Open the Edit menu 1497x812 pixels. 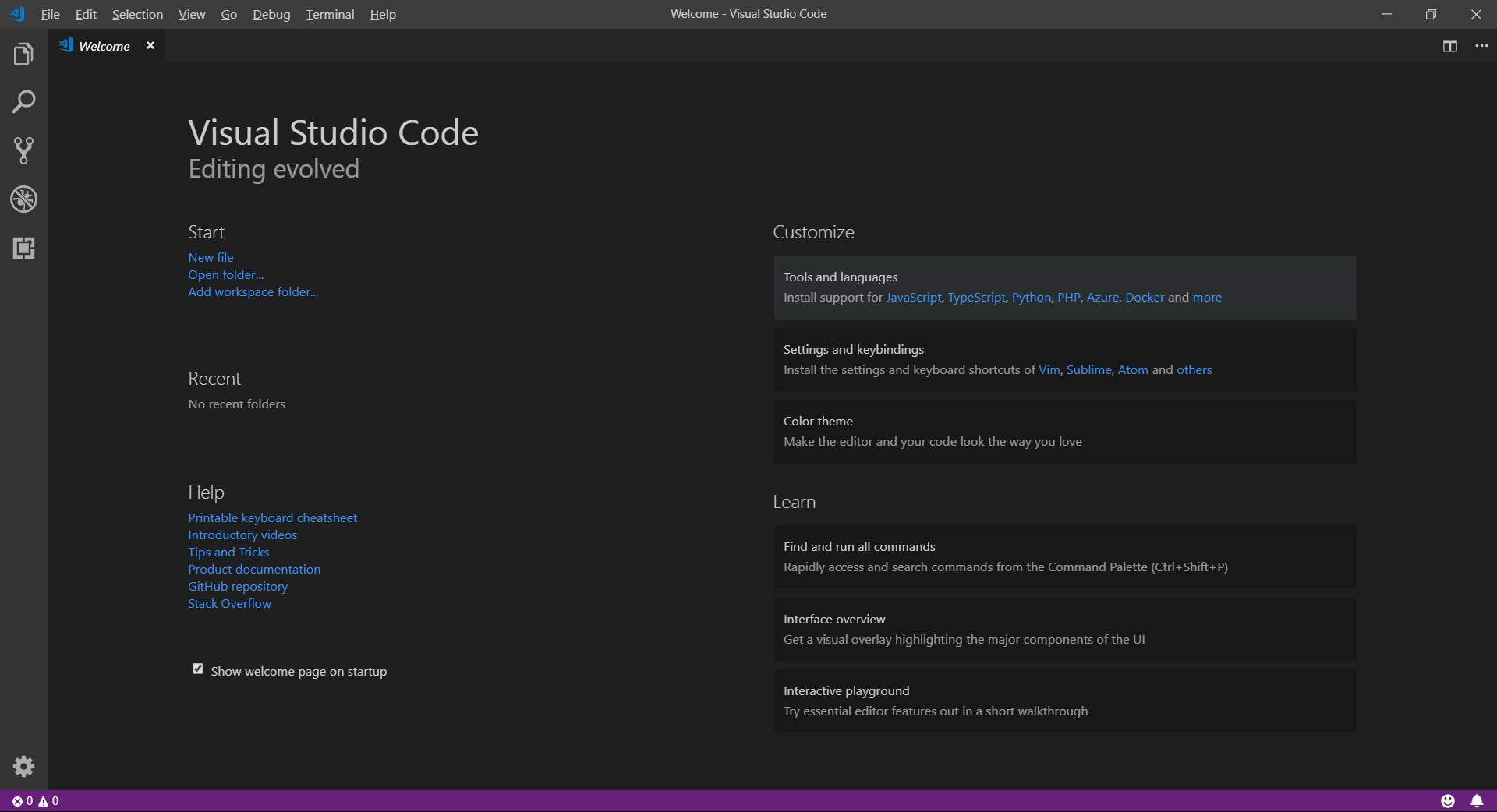[86, 14]
